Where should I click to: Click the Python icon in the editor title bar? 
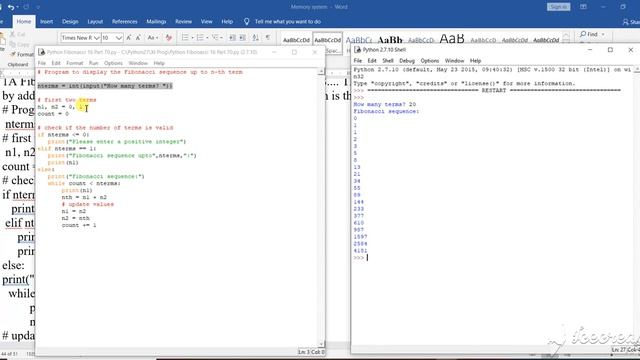pos(41,52)
